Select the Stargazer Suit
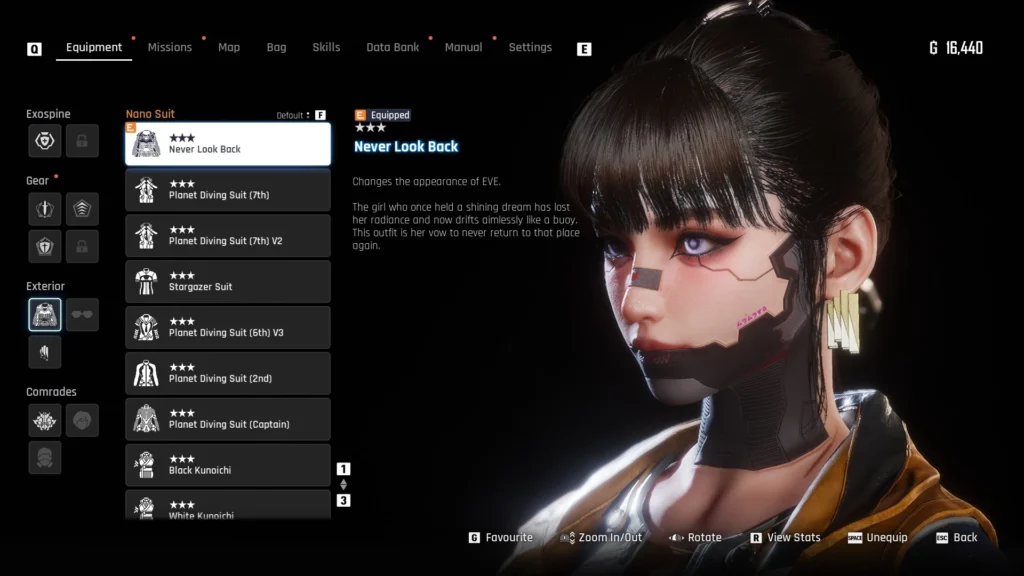 228,281
